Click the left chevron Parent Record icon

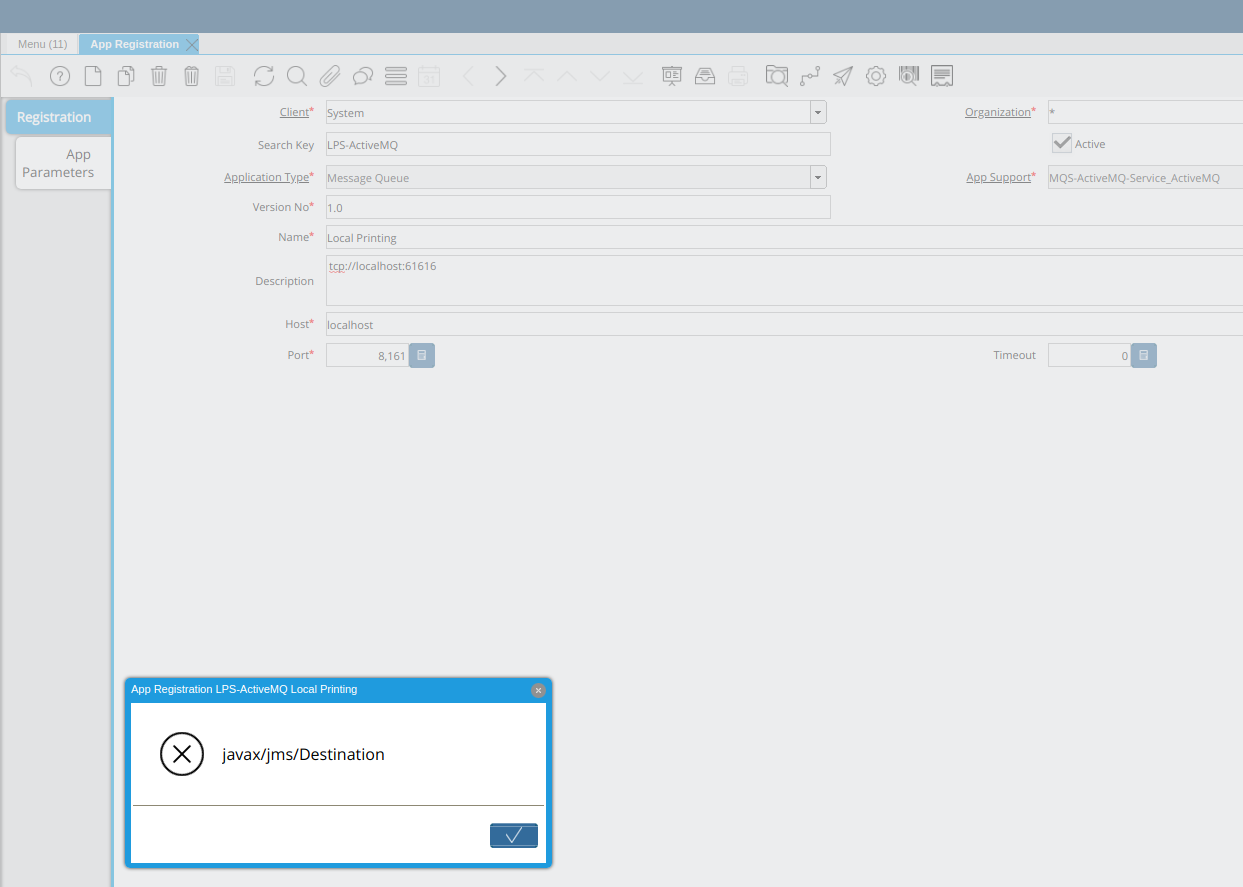pos(468,76)
